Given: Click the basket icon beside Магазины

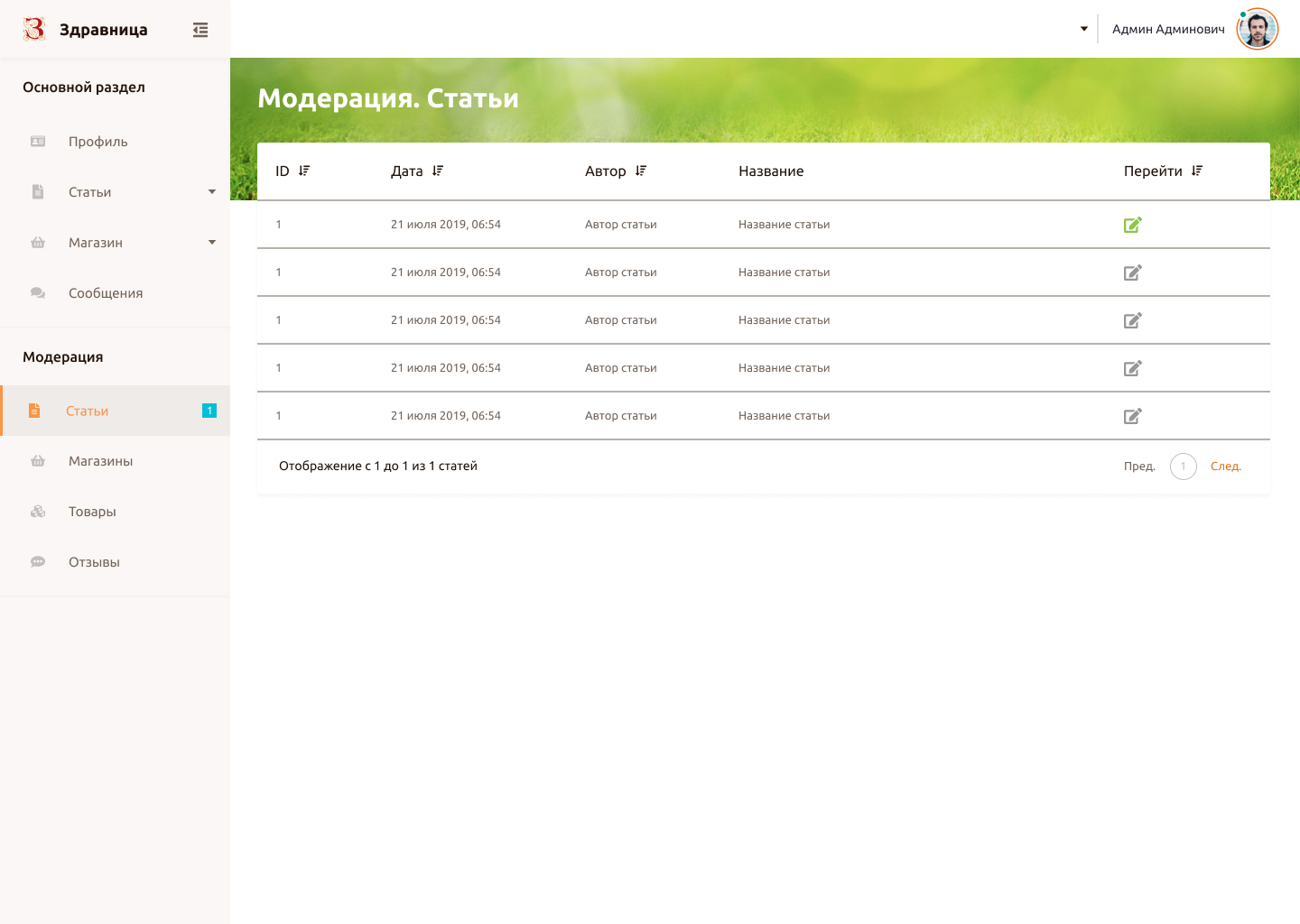Looking at the screenshot, I should (38, 461).
